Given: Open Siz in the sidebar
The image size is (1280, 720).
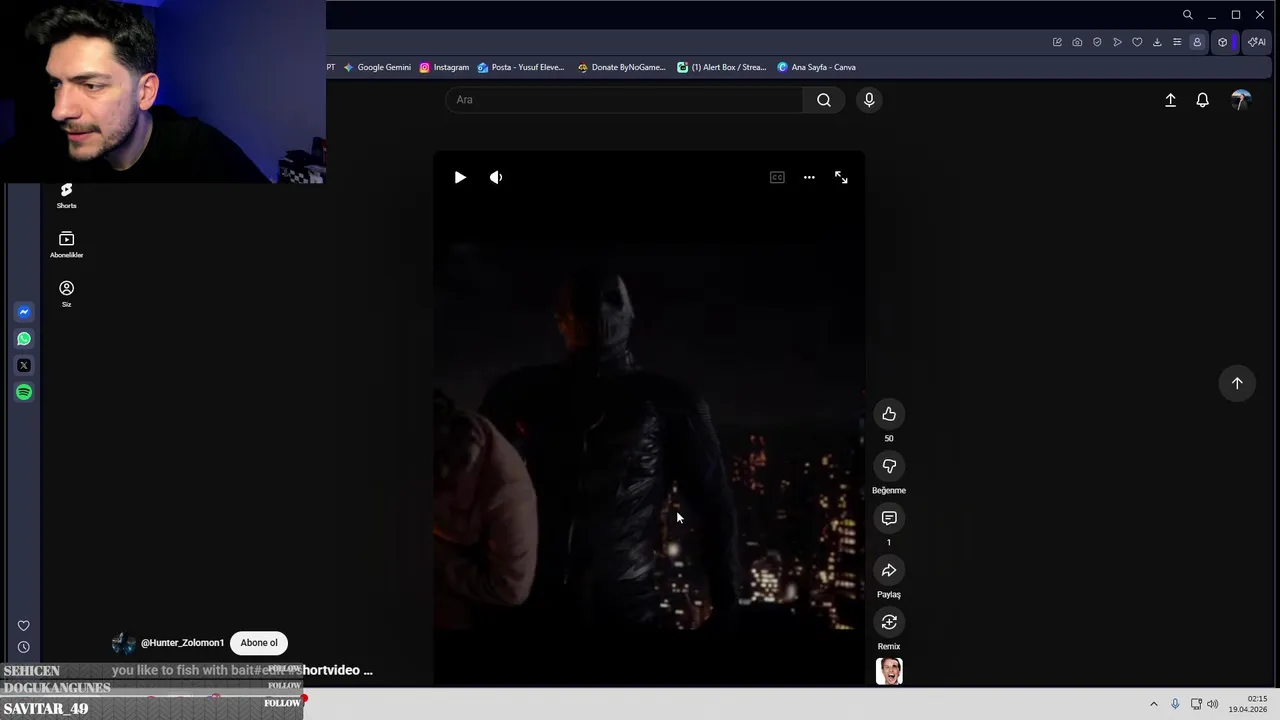Looking at the screenshot, I should pyautogui.click(x=66, y=294).
